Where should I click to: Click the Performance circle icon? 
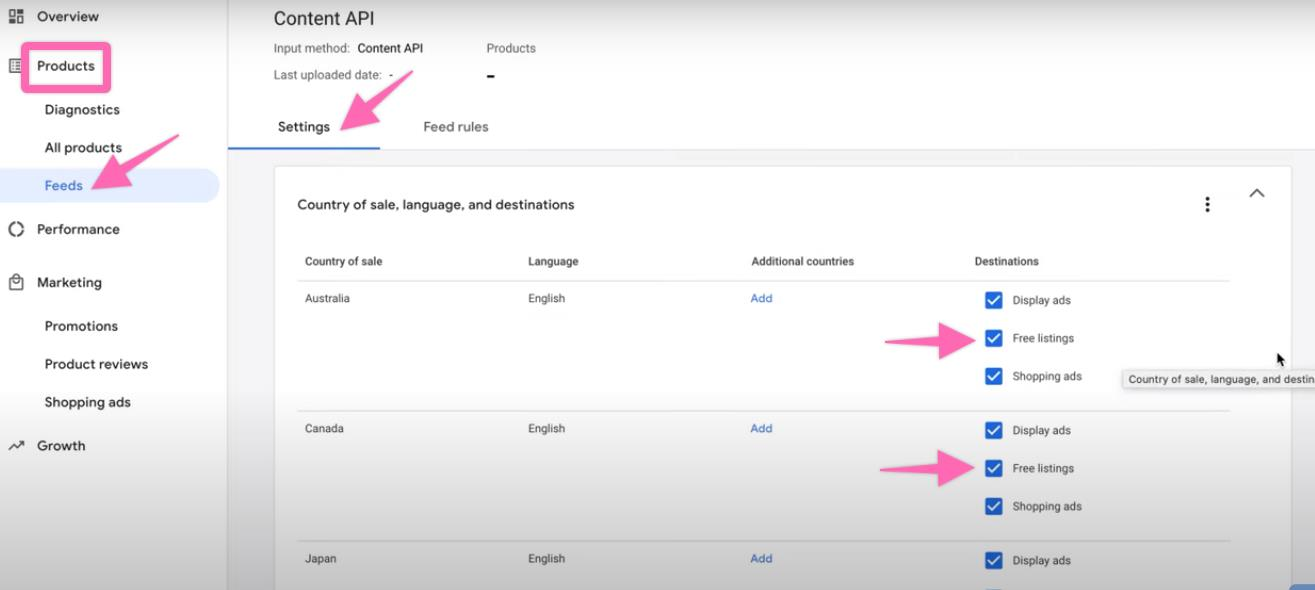pyautogui.click(x=16, y=229)
